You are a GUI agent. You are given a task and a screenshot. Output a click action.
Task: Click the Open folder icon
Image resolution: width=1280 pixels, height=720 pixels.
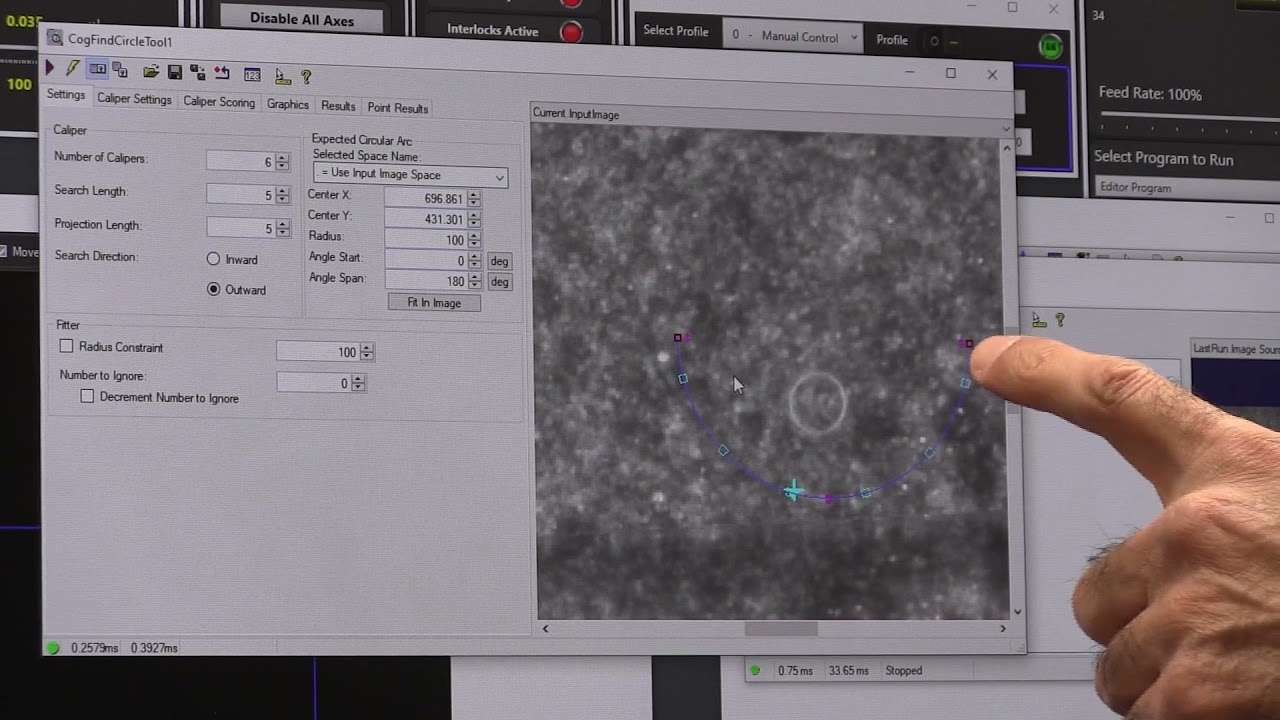click(151, 71)
